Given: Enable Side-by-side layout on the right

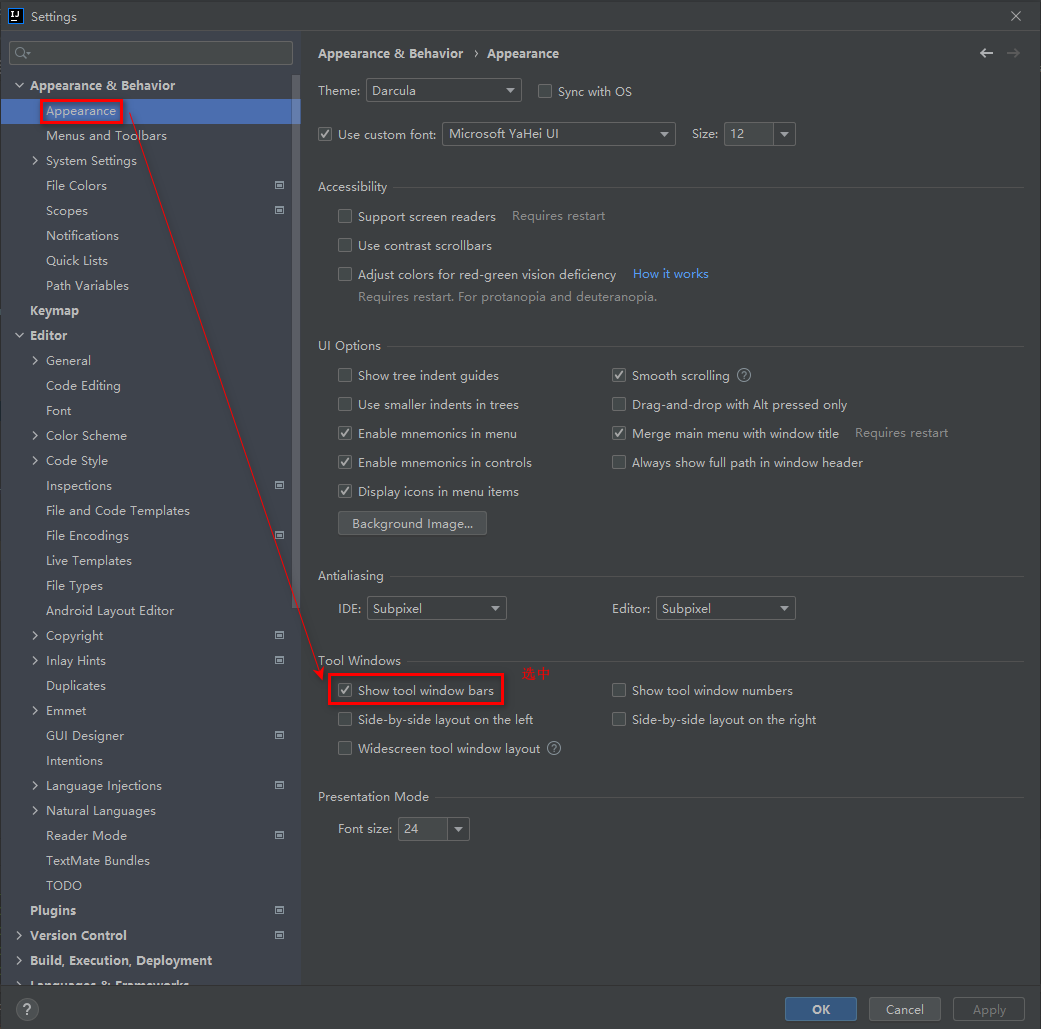Looking at the screenshot, I should pos(619,719).
